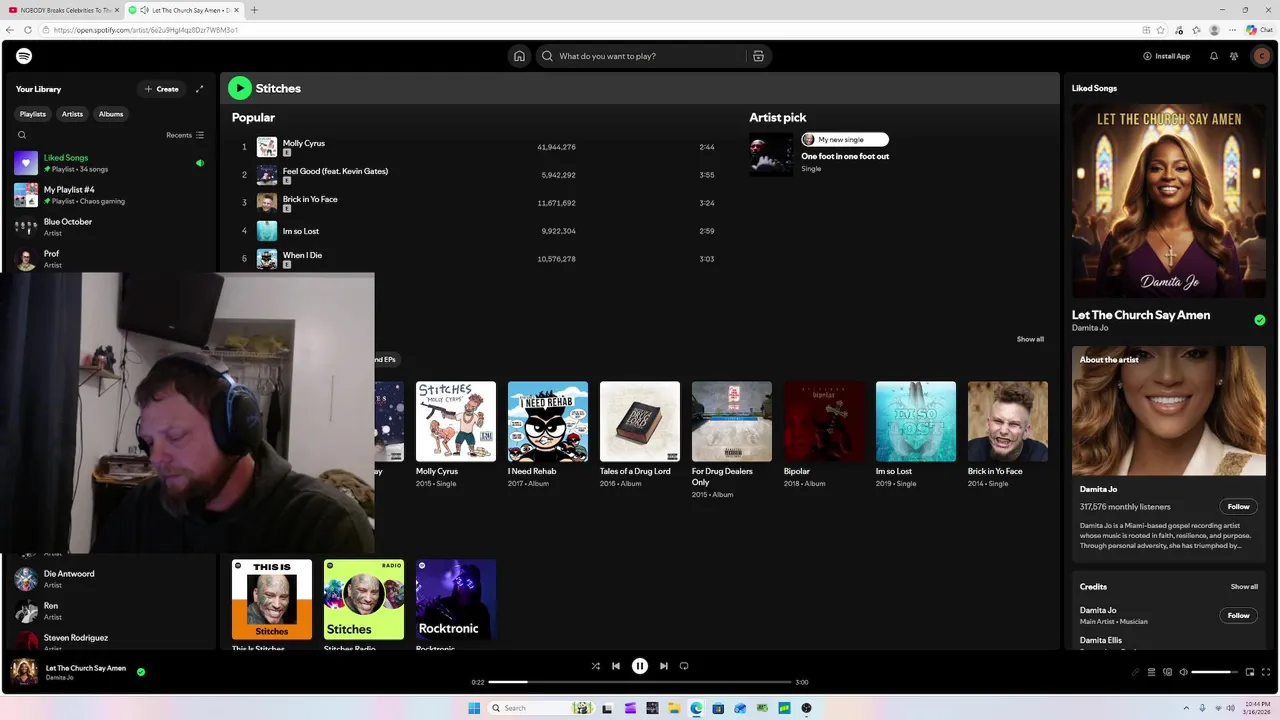This screenshot has width=1280, height=720.
Task: Go to Spotify Home via house icon
Action: (x=519, y=56)
